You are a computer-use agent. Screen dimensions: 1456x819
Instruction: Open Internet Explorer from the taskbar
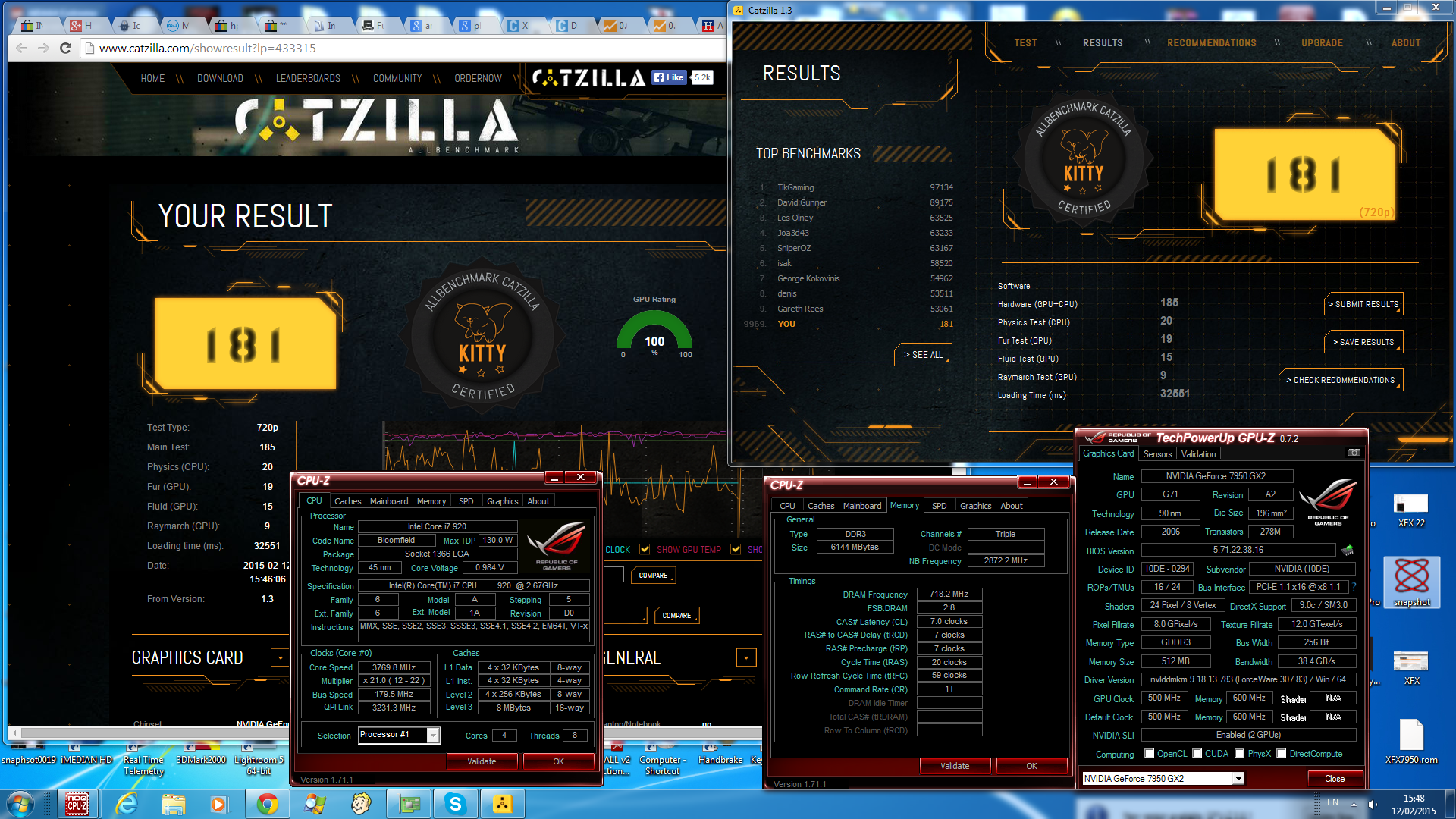pos(126,804)
